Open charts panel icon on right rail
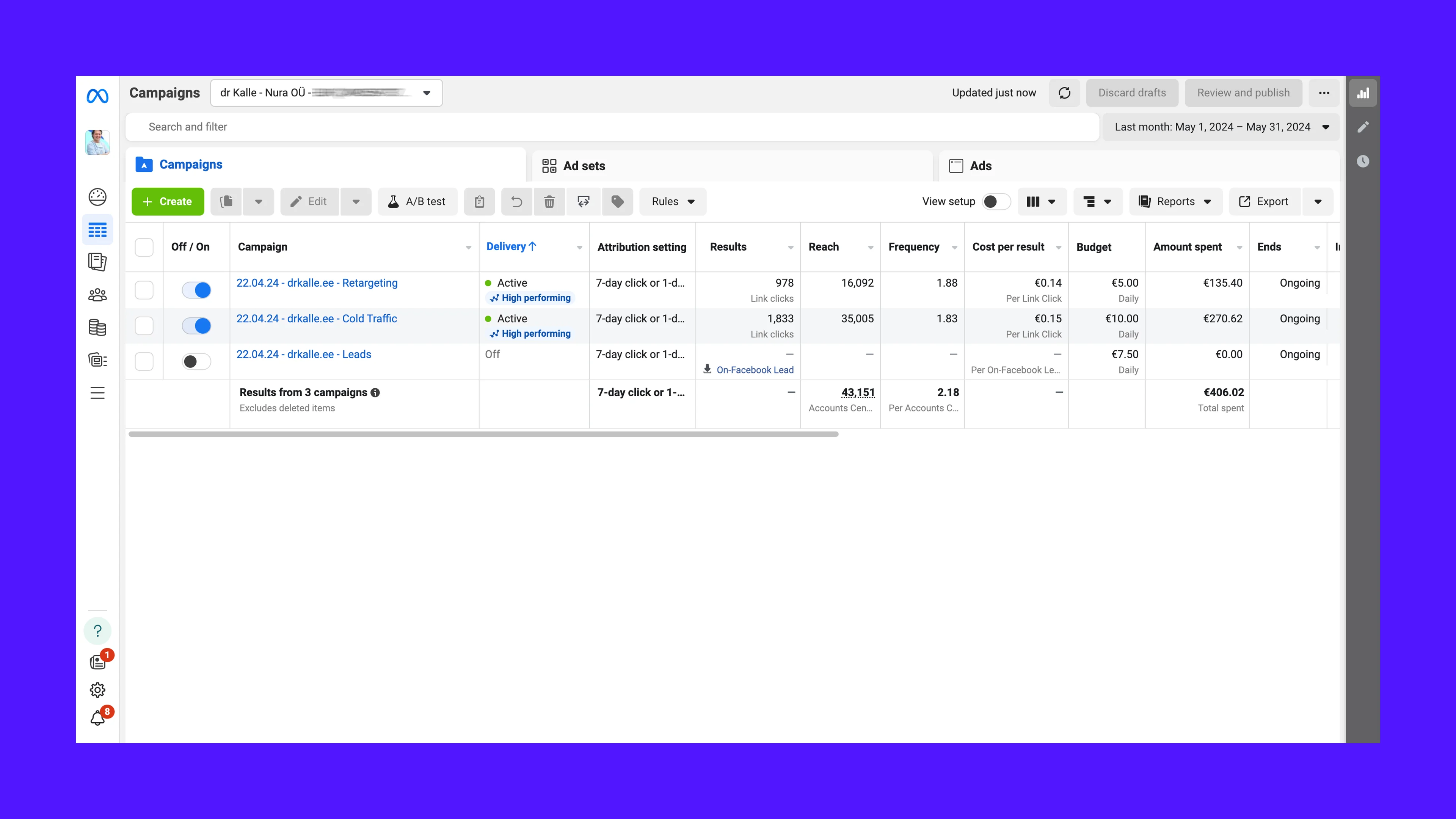This screenshot has height=819, width=1456. 1363,93
